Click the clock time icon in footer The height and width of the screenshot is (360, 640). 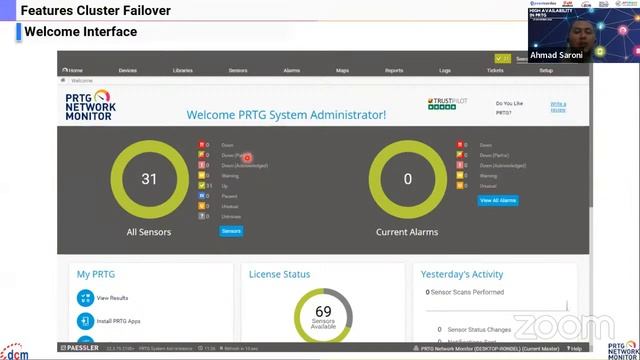[x=200, y=349]
